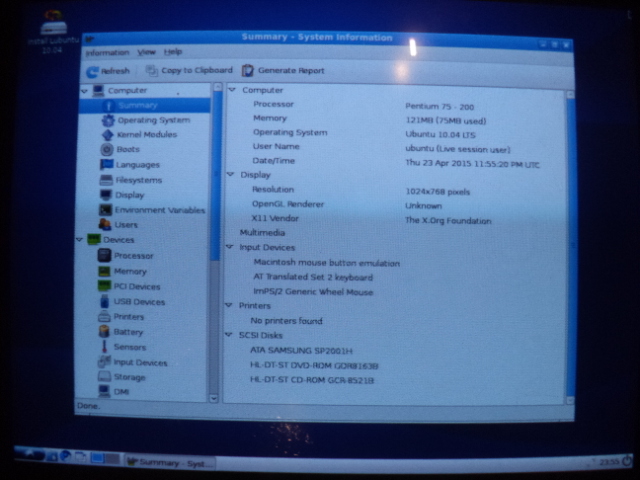Select the PCI Devices icon
The width and height of the screenshot is (640, 480).
[x=104, y=286]
